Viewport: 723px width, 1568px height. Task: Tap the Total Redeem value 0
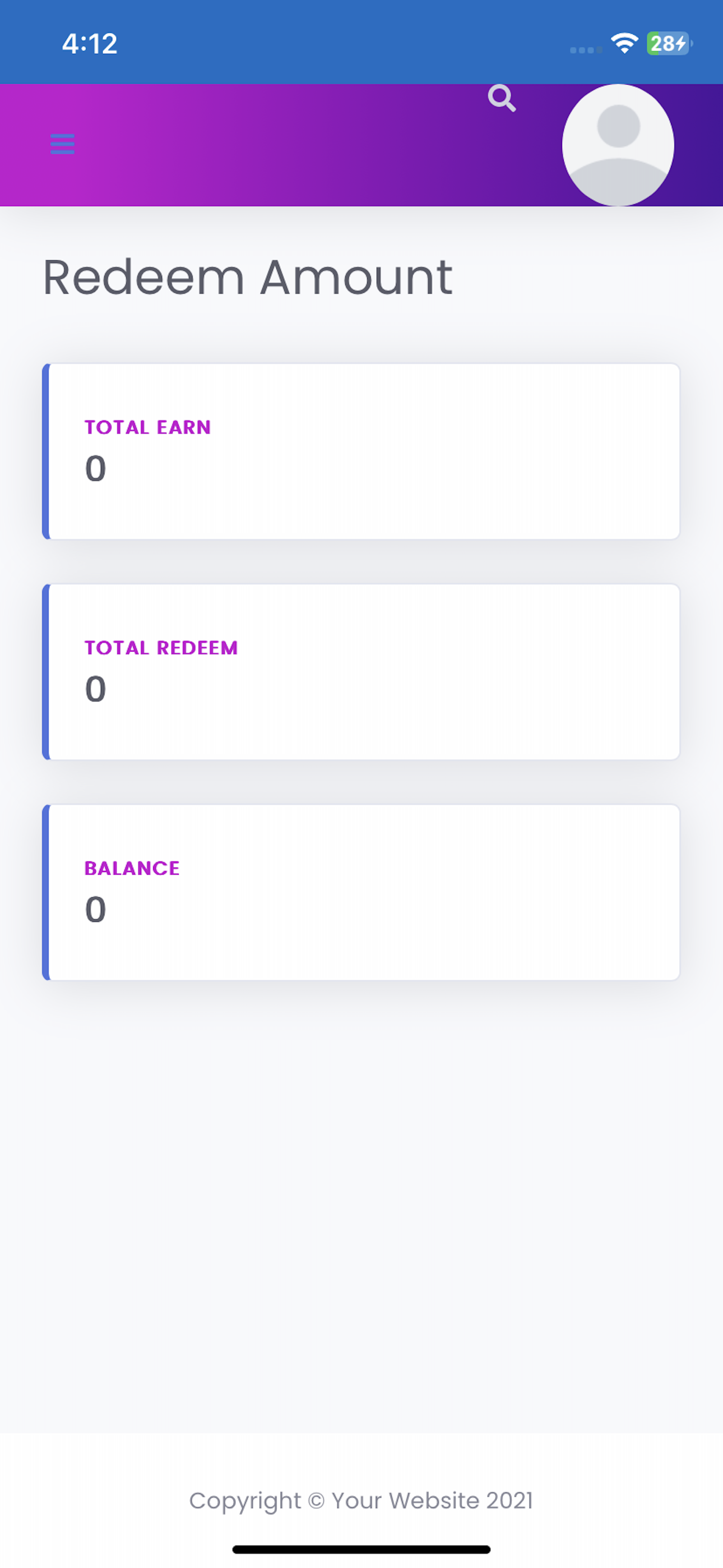coord(95,689)
